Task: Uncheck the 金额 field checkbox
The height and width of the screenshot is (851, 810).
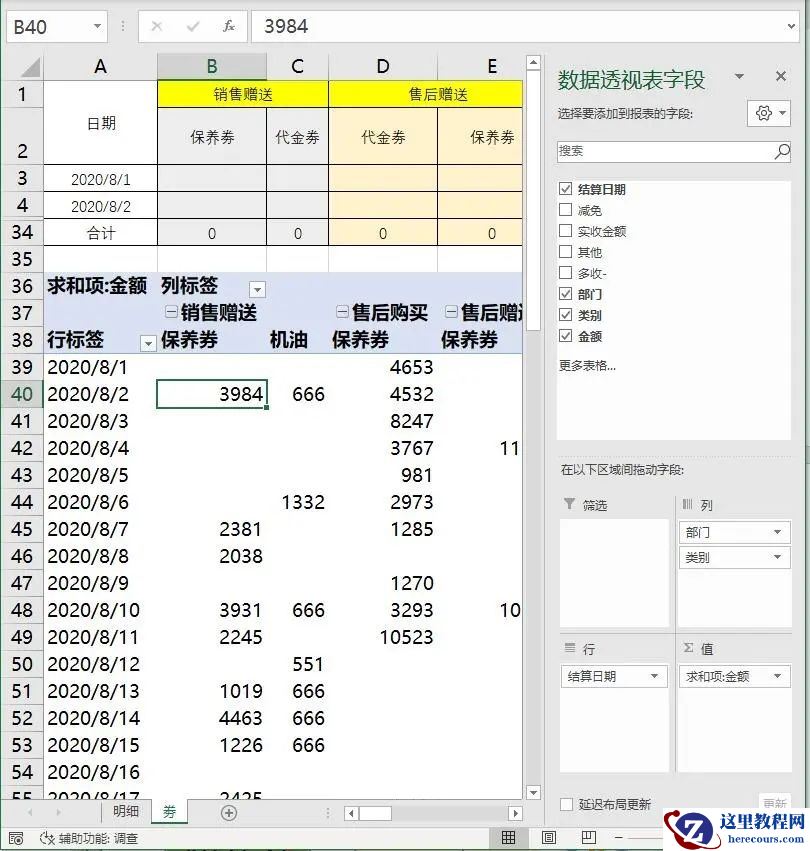Action: pyautogui.click(x=565, y=335)
